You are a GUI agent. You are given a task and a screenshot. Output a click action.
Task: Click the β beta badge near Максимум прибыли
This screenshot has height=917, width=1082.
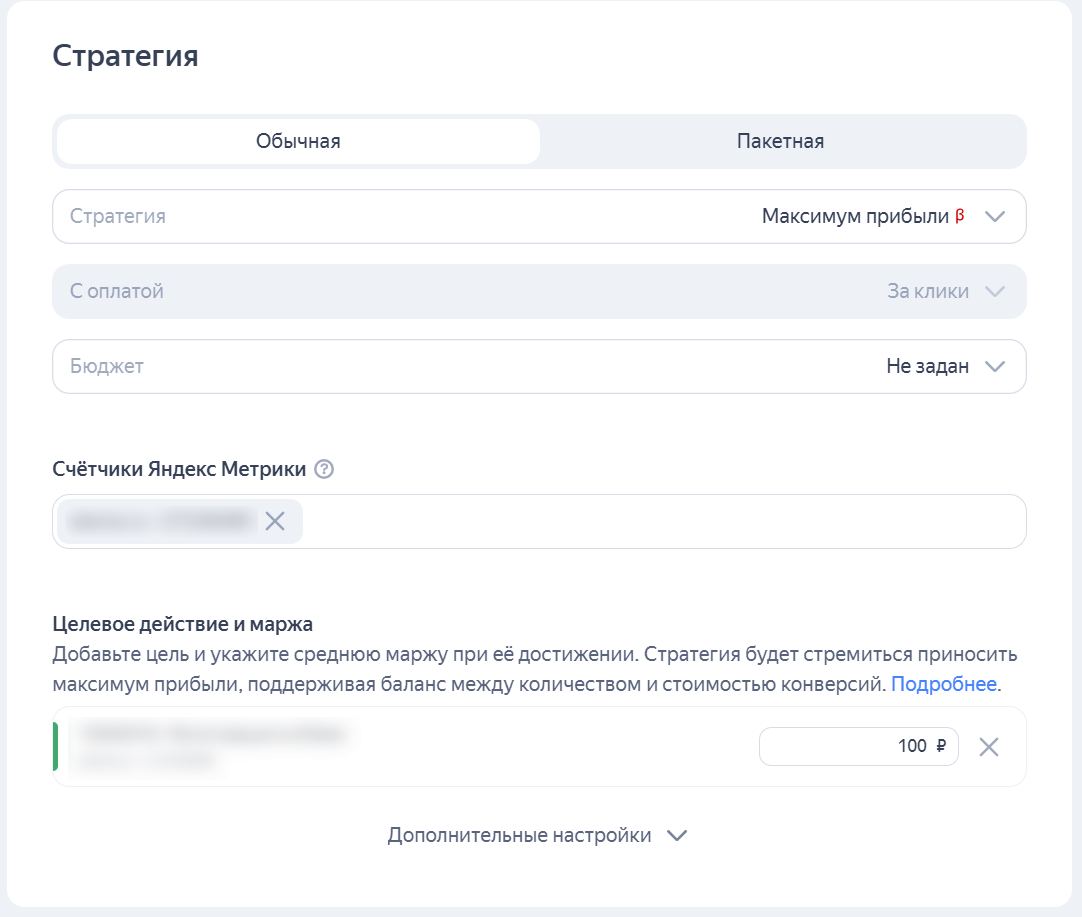pos(958,216)
